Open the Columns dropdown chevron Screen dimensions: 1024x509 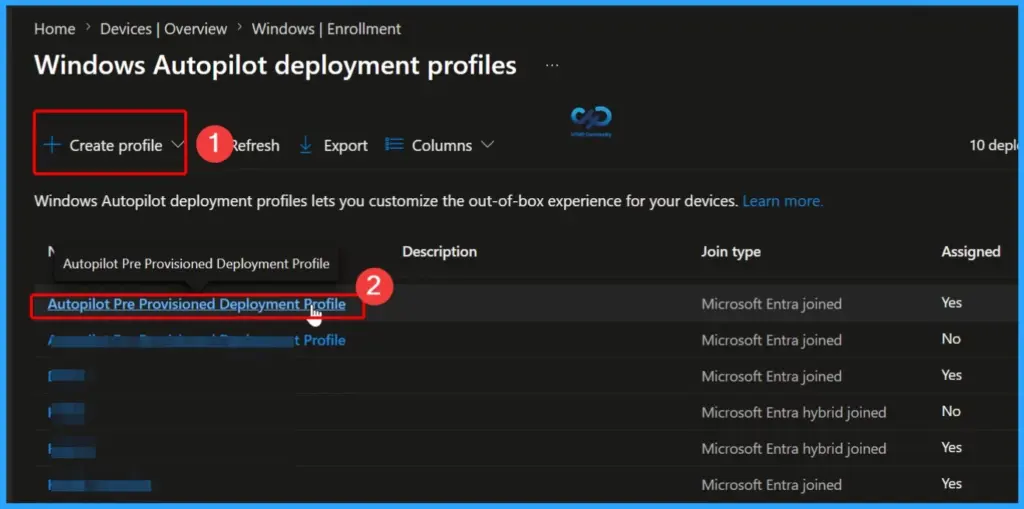pos(487,144)
